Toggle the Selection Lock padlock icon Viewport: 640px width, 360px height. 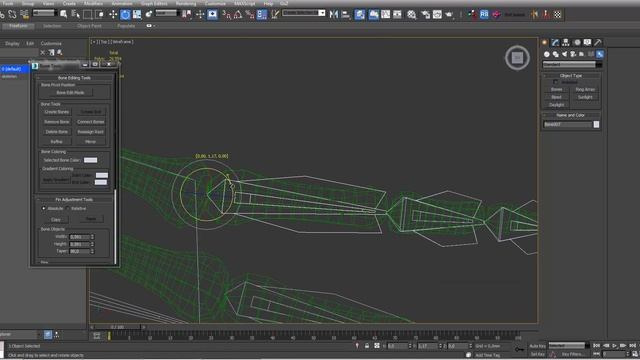(367, 346)
